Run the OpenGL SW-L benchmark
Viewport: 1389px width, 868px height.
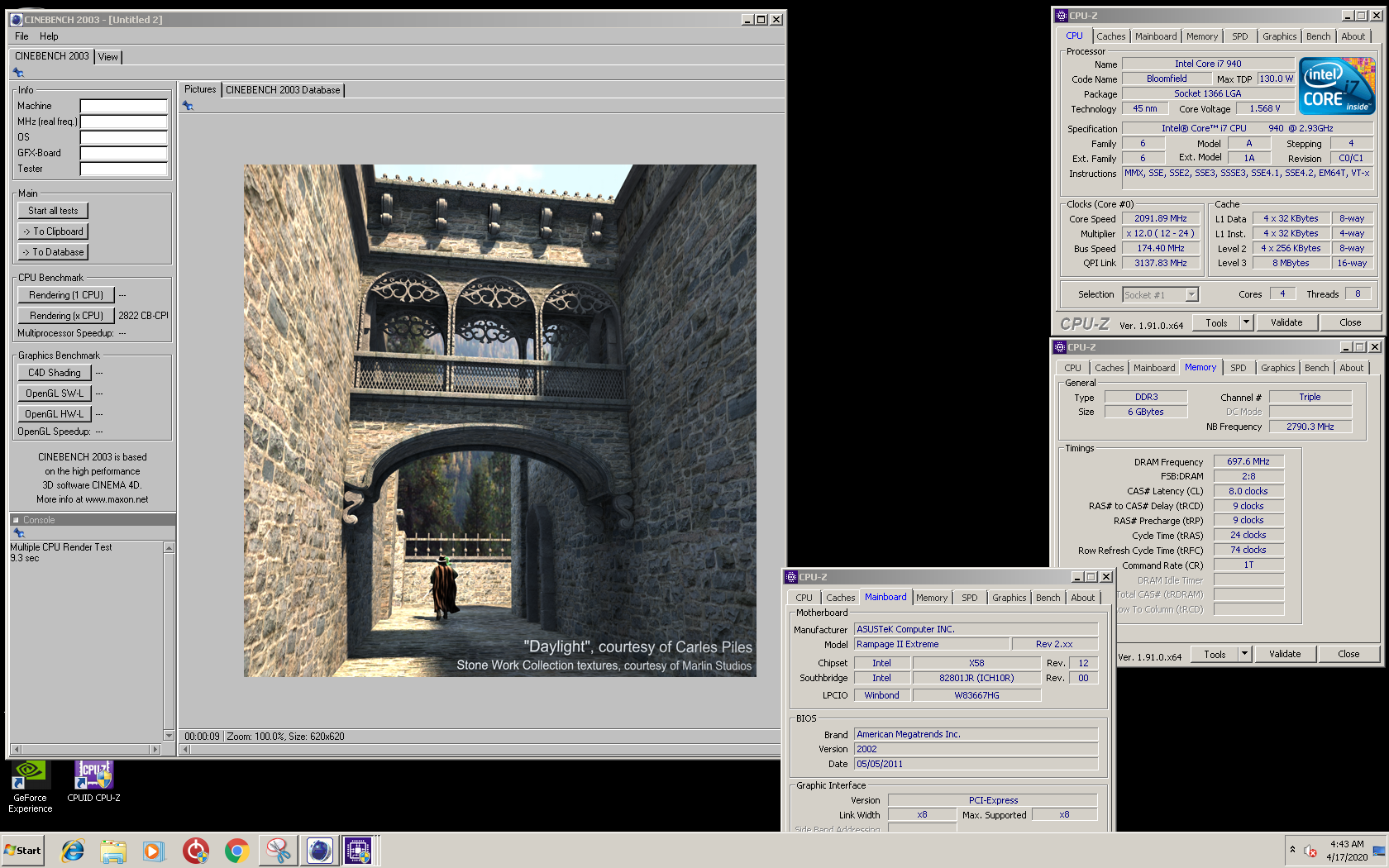(55, 393)
